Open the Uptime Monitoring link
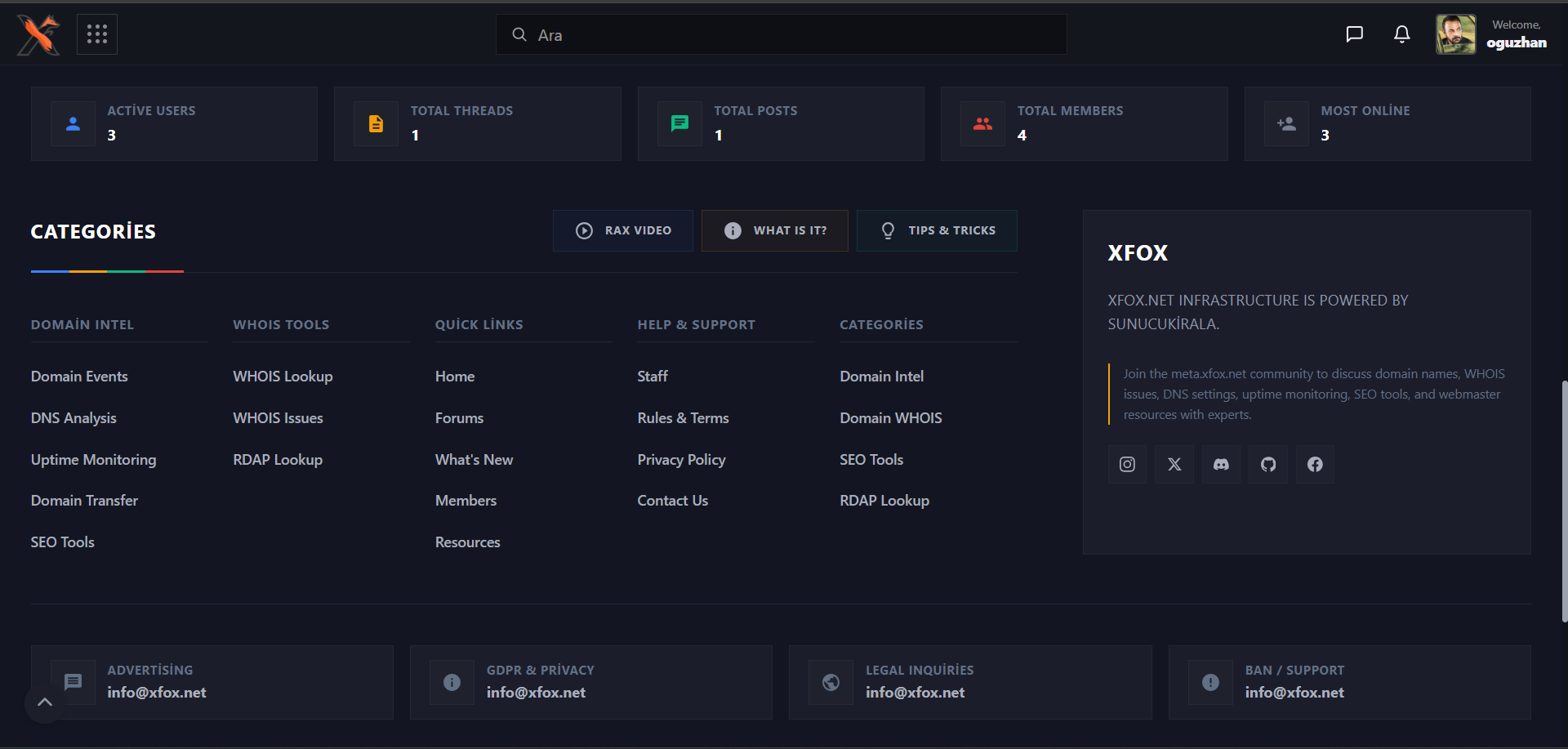1568x749 pixels. tap(93, 460)
